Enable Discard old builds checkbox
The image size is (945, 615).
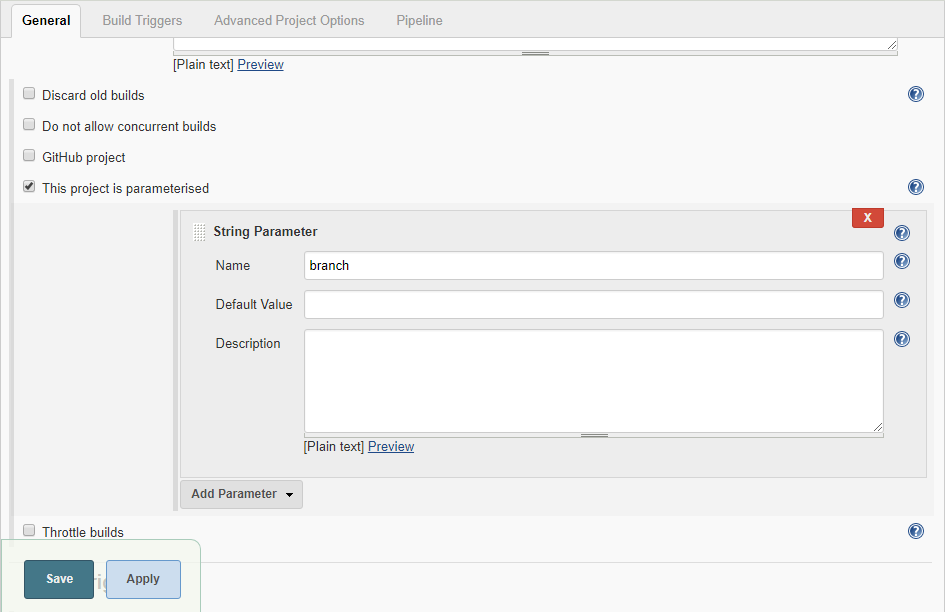(29, 93)
